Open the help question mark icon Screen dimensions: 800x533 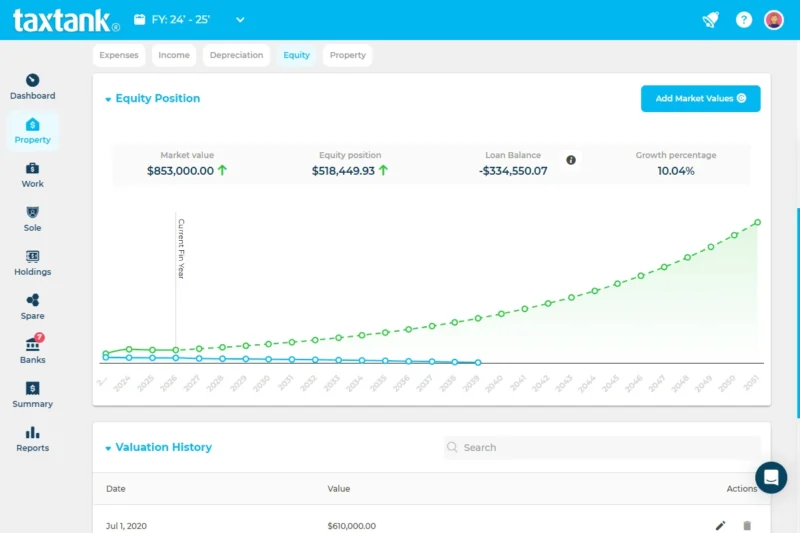(743, 20)
